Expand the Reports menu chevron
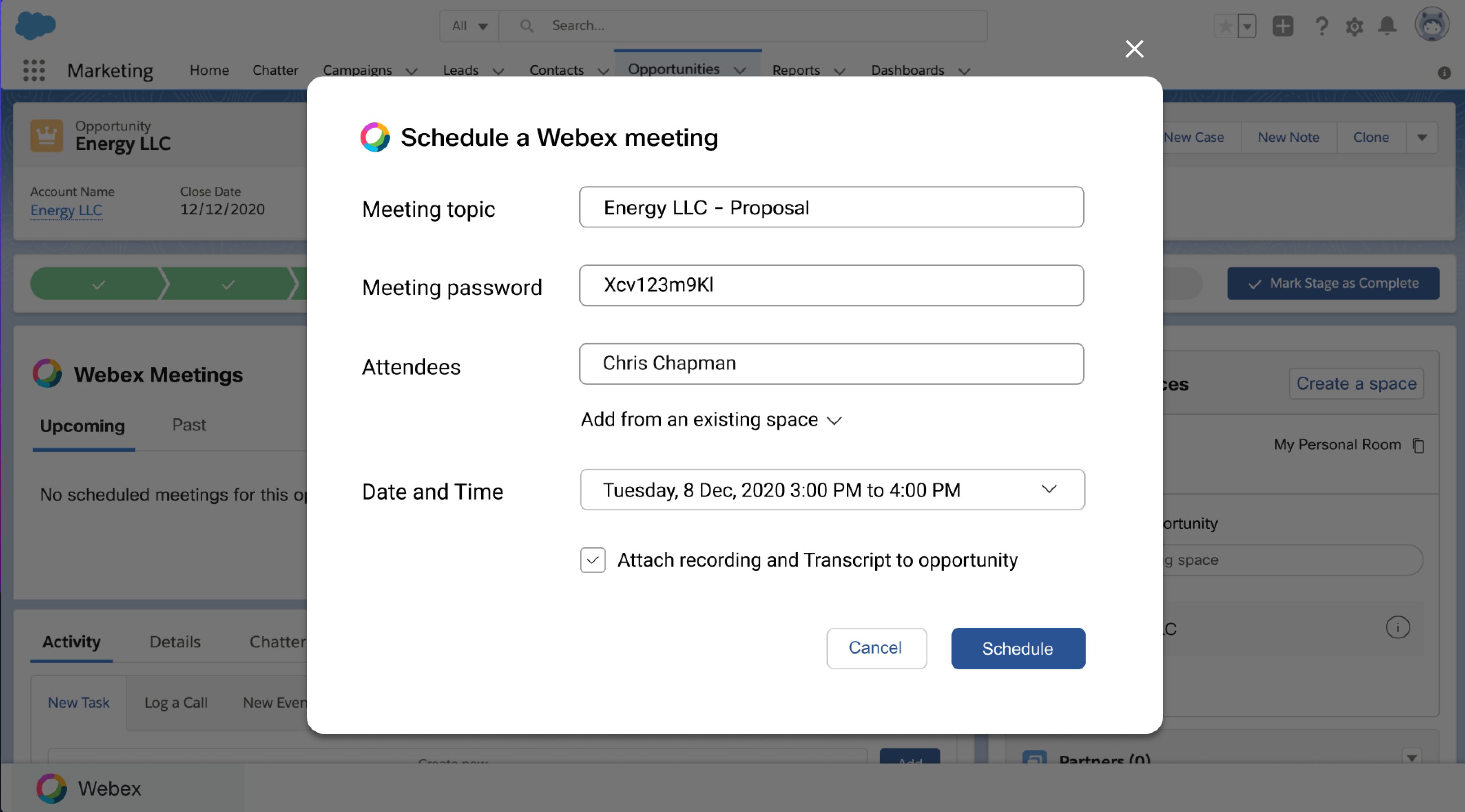Viewport: 1465px width, 812px height. (x=839, y=71)
